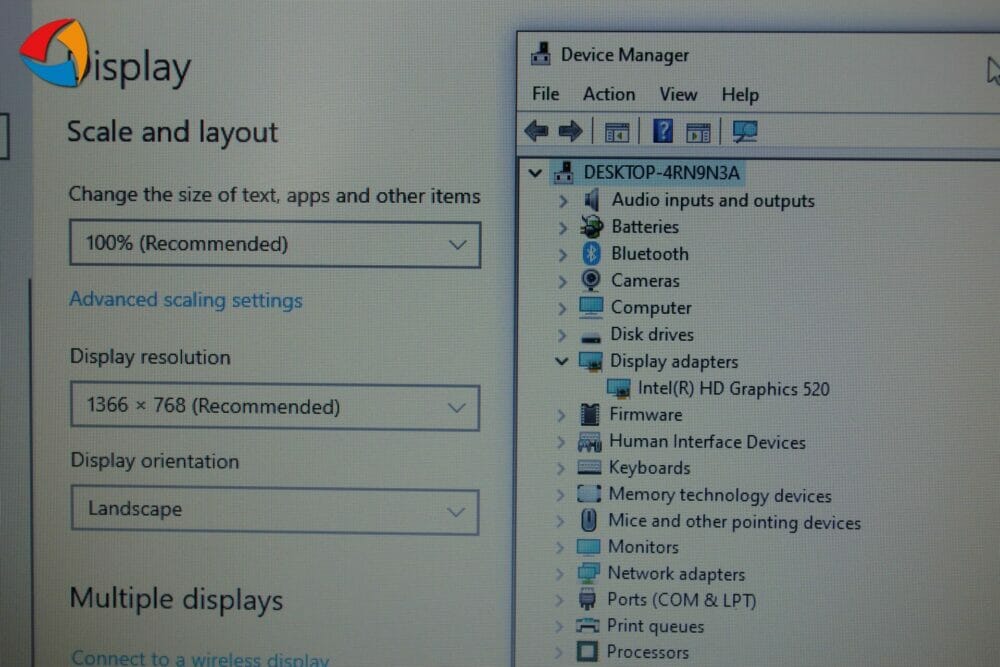Click the blue Help question-mark toolbar icon
Image resolution: width=1000 pixels, height=667 pixels.
663,131
